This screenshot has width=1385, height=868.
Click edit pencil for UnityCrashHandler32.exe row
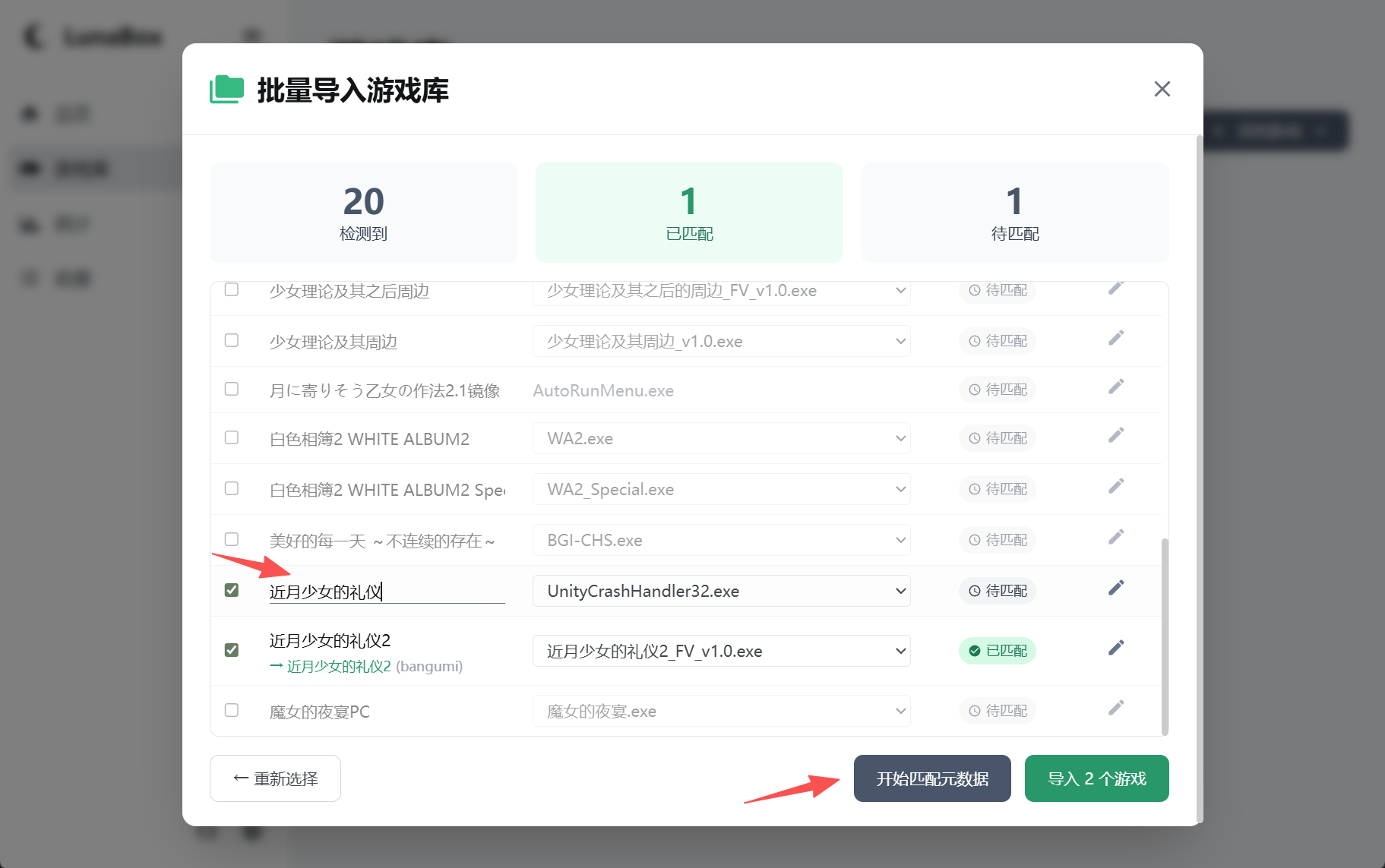(1115, 588)
